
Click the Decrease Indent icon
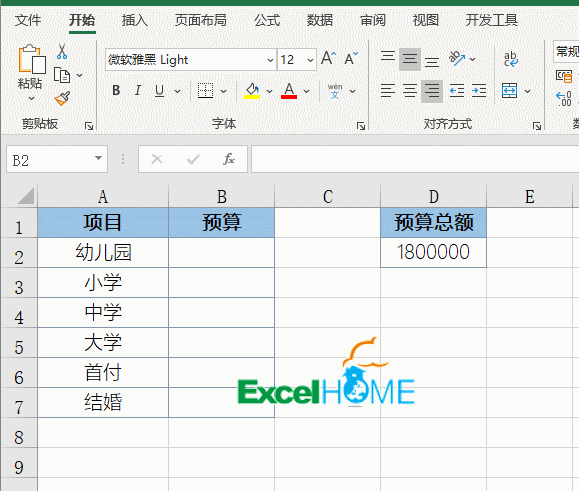click(457, 91)
